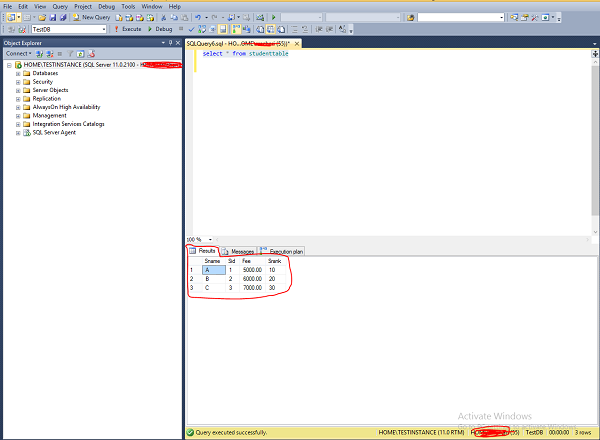
Task: Click the Srank cell 30
Action: tap(272, 288)
